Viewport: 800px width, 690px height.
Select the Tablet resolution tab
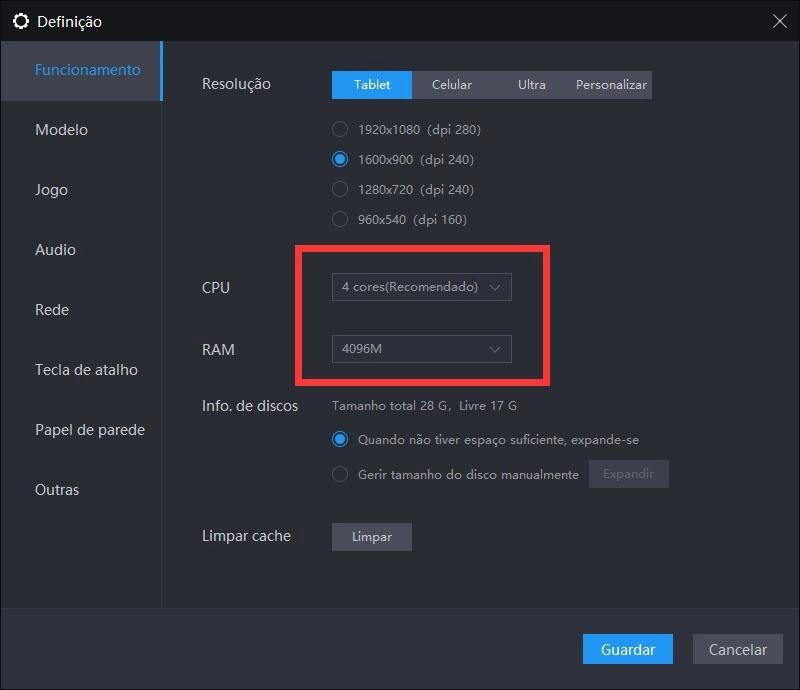click(372, 85)
